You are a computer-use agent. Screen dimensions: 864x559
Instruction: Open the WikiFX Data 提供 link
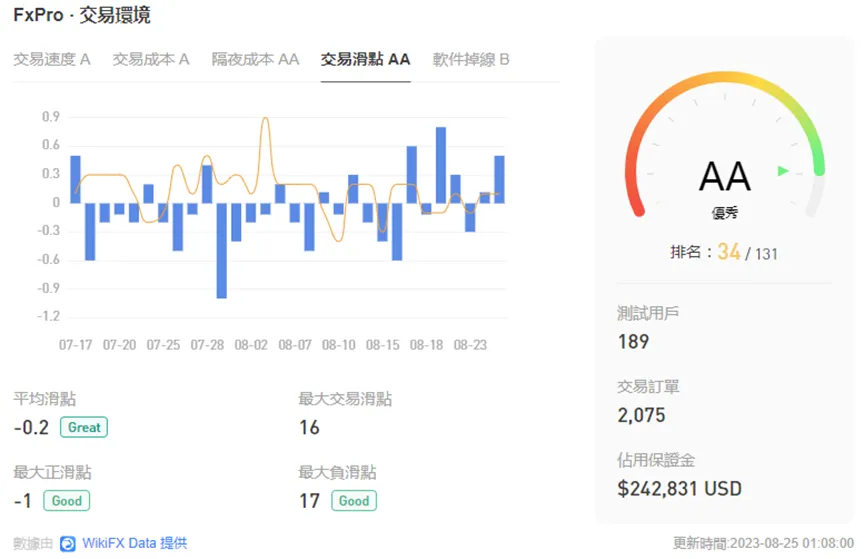pyautogui.click(x=134, y=543)
